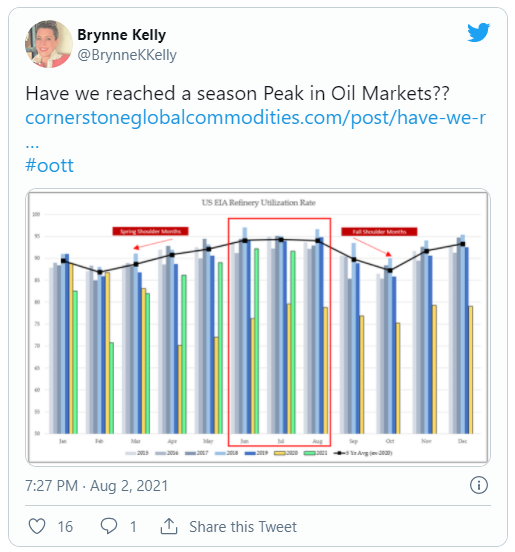Click Share this Tweet text

click(243, 527)
